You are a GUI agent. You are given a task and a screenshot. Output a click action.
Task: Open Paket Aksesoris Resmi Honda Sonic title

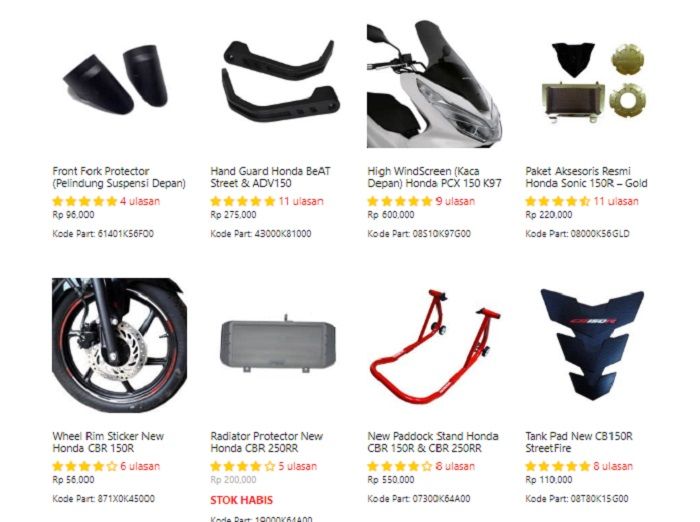tap(586, 177)
